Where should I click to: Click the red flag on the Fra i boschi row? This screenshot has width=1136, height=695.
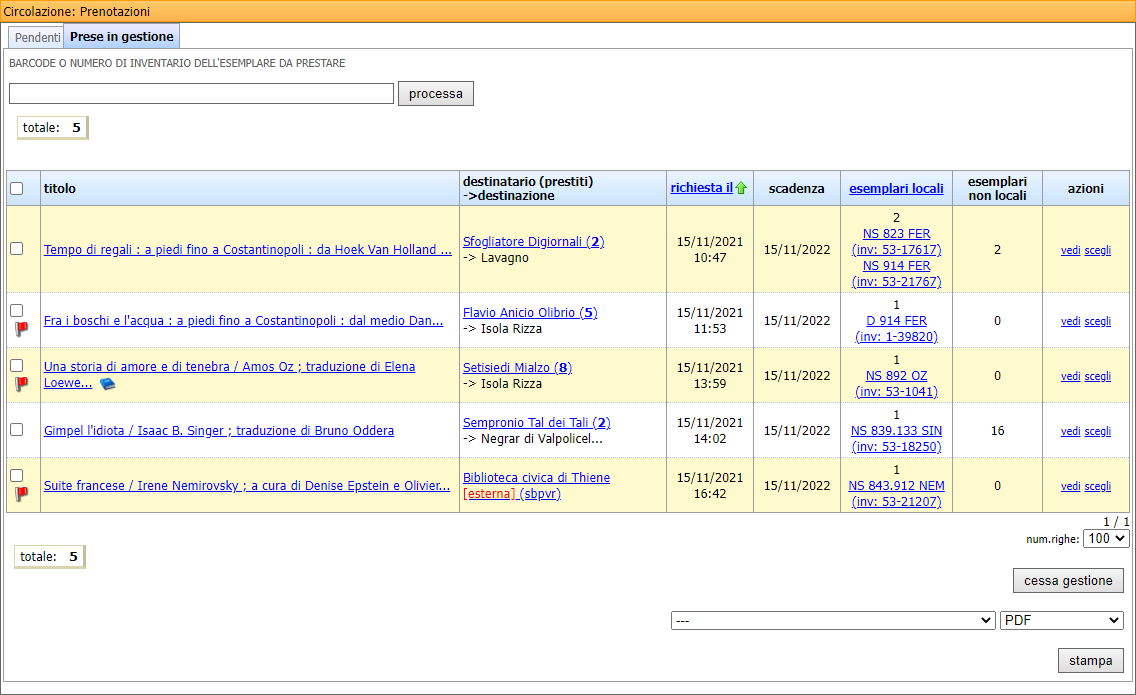21,329
